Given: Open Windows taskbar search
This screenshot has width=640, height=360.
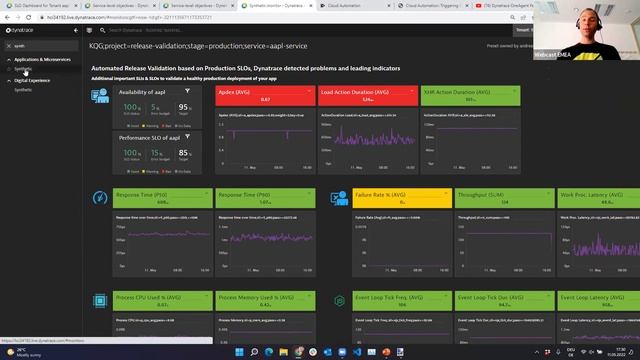Looking at the screenshot, I should pyautogui.click(x=254, y=352).
